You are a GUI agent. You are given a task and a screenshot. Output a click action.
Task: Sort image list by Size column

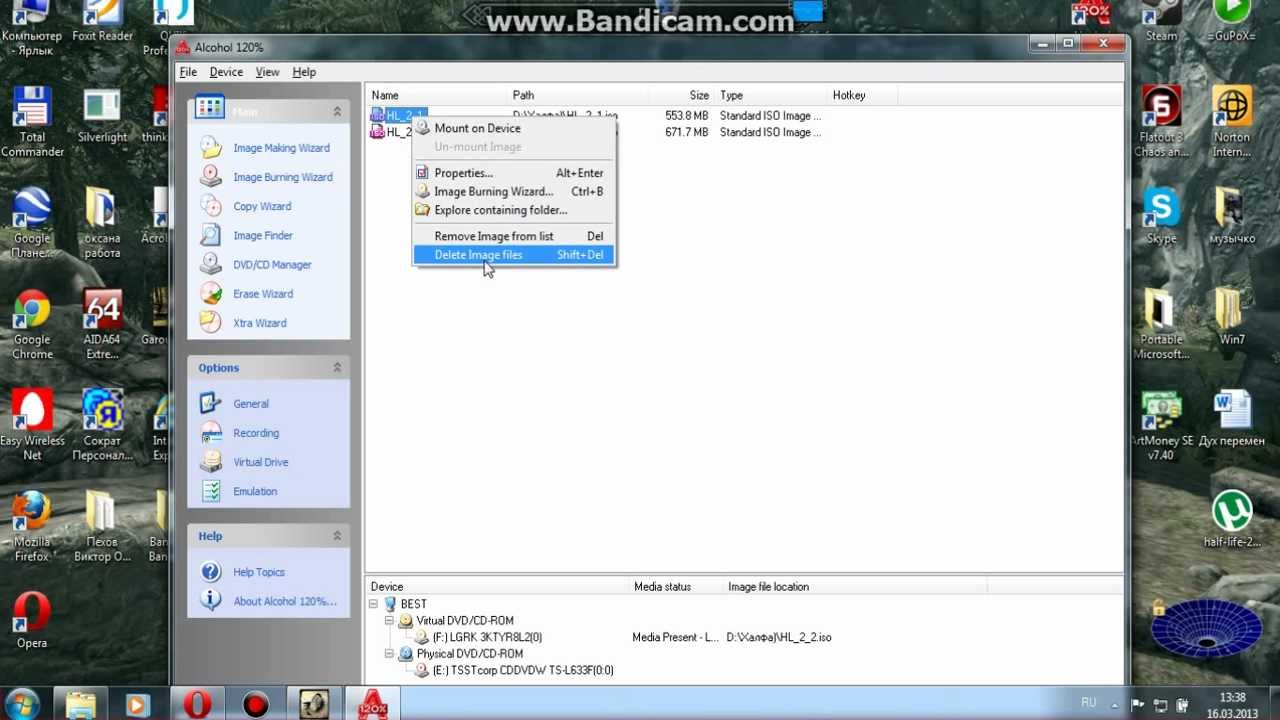click(x=681, y=95)
